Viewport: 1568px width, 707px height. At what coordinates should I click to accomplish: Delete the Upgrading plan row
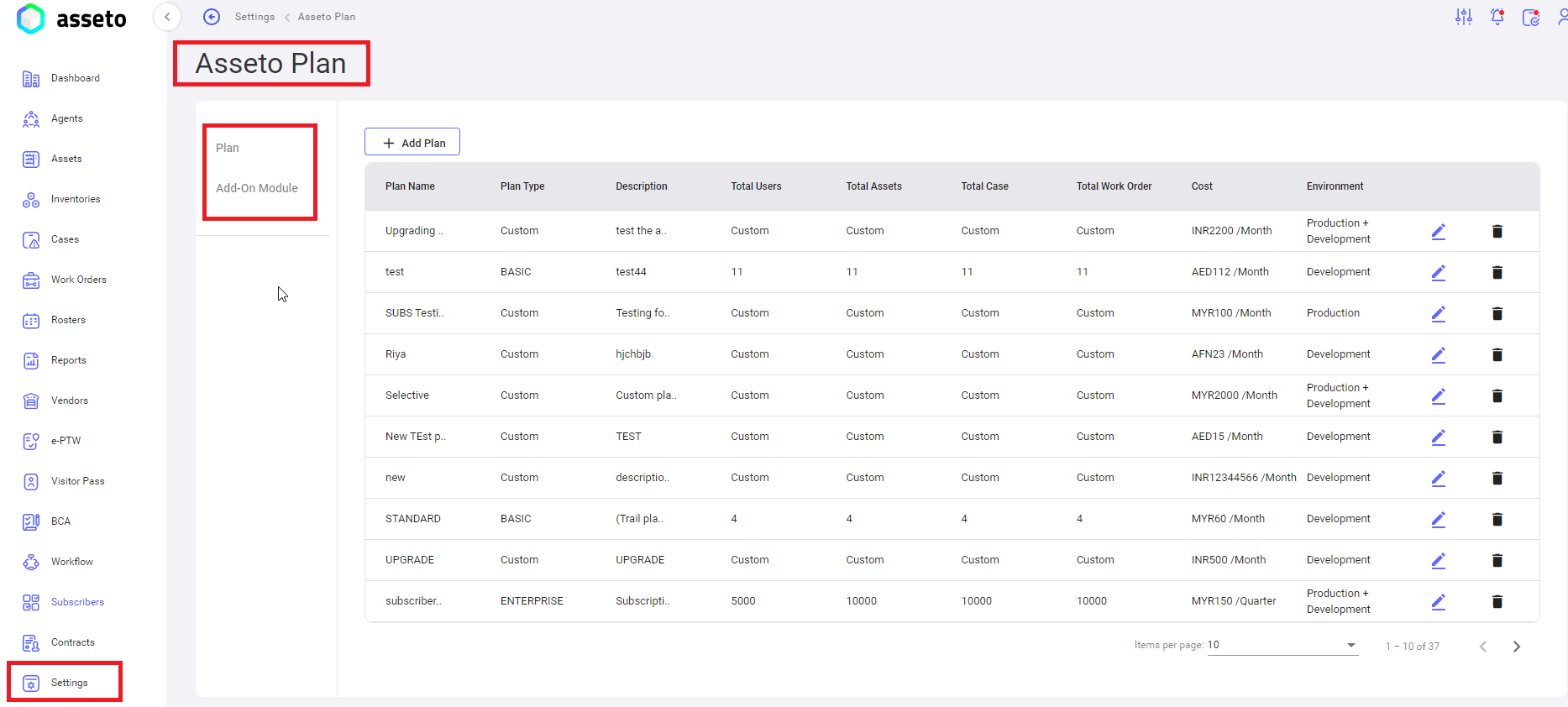(1497, 231)
